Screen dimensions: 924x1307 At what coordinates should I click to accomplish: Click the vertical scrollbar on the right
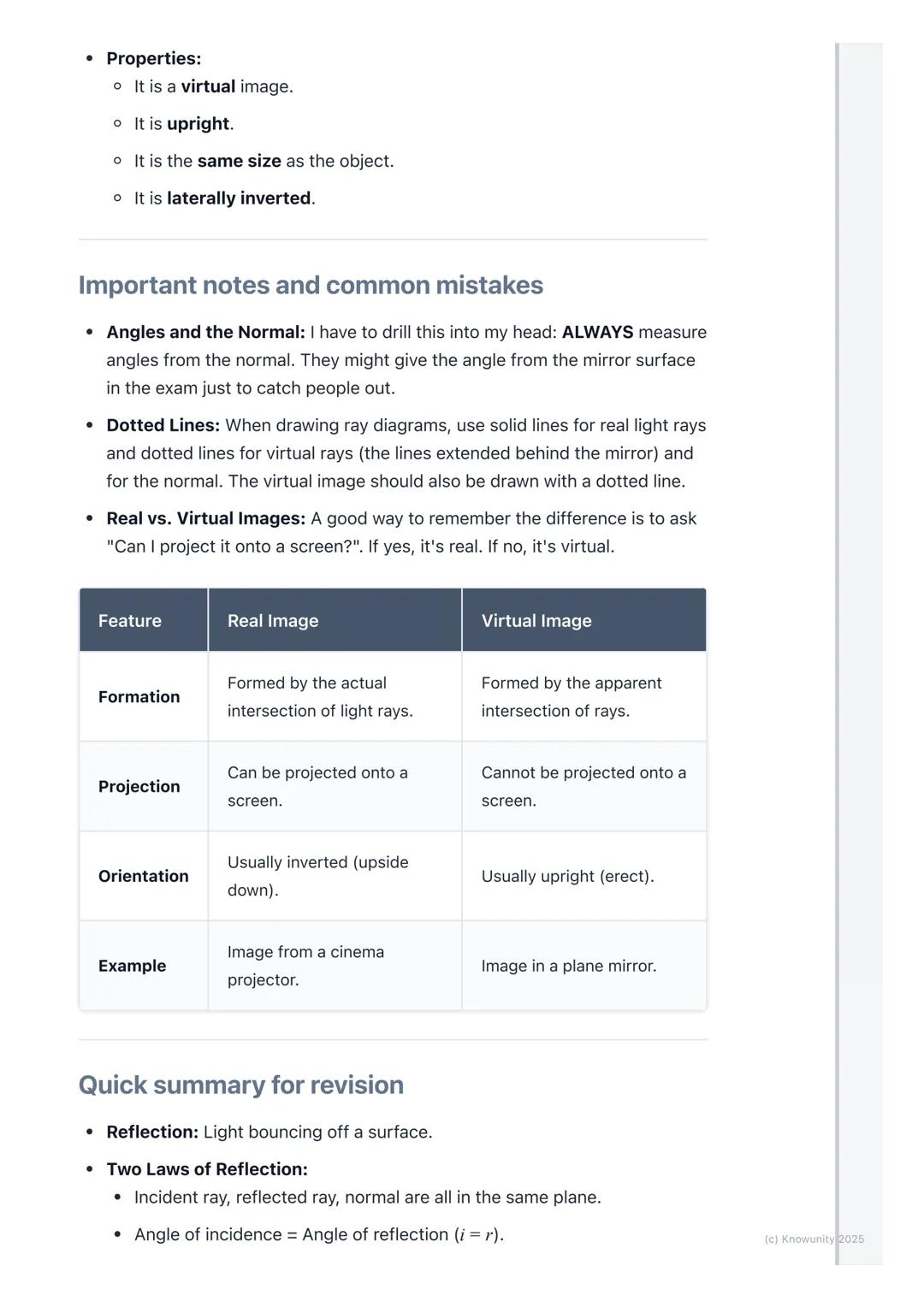[x=838, y=650]
